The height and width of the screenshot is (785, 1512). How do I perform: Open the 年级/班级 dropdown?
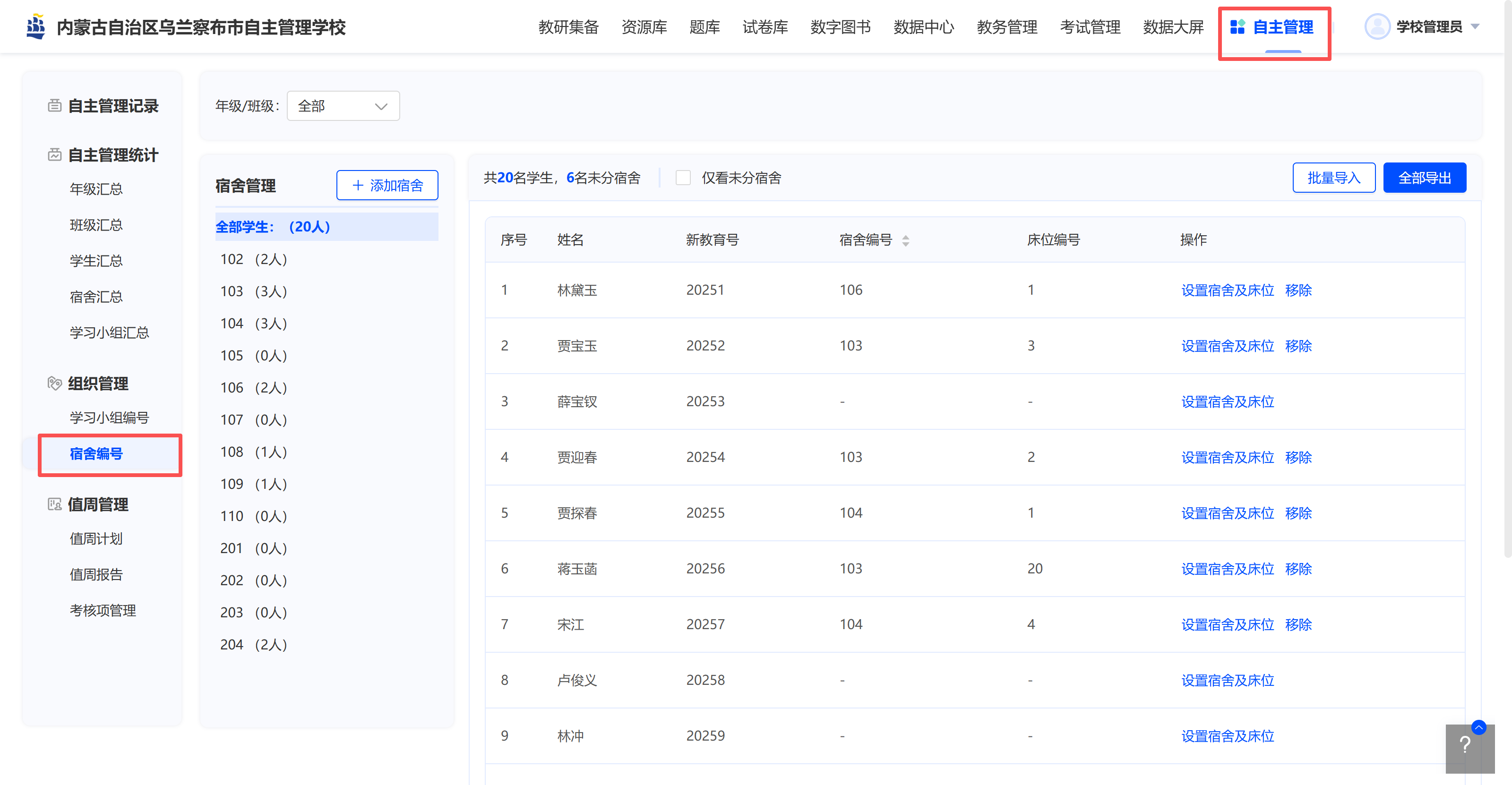click(343, 106)
